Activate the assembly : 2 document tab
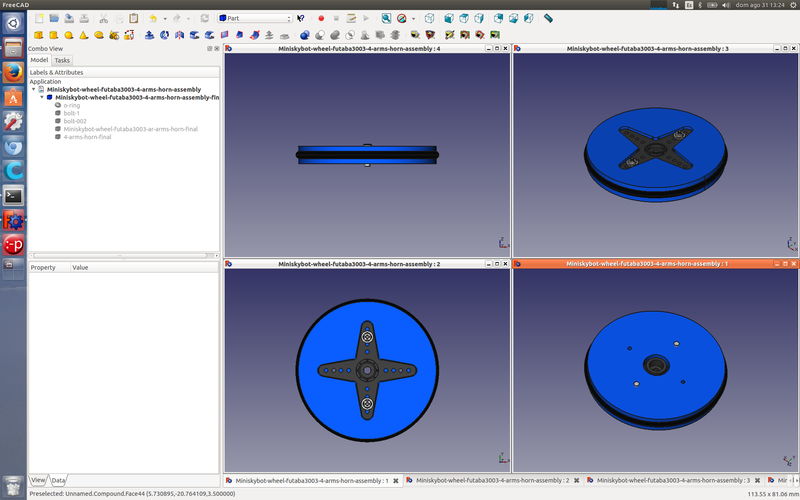800x500 pixels. (490, 480)
